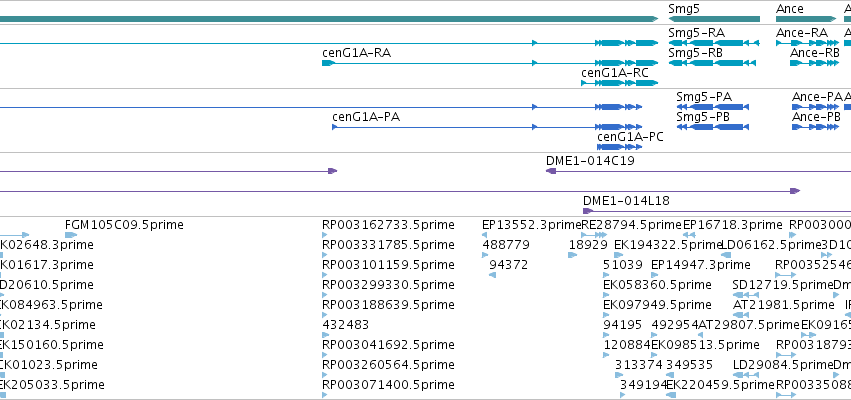Select the RP003162733.5prime EST label
The width and height of the screenshot is (851, 400).
point(388,225)
